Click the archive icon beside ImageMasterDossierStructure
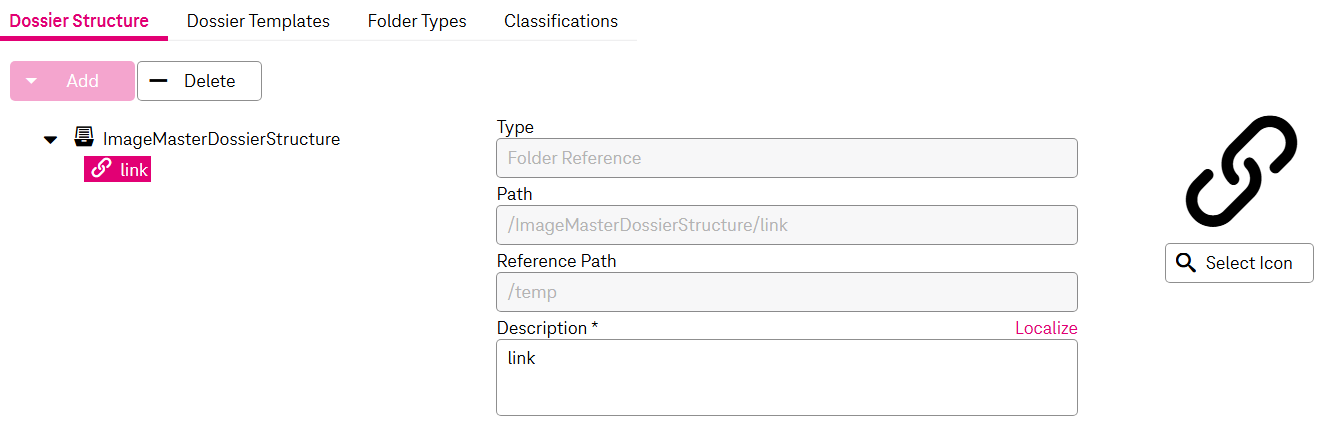 tap(85, 138)
